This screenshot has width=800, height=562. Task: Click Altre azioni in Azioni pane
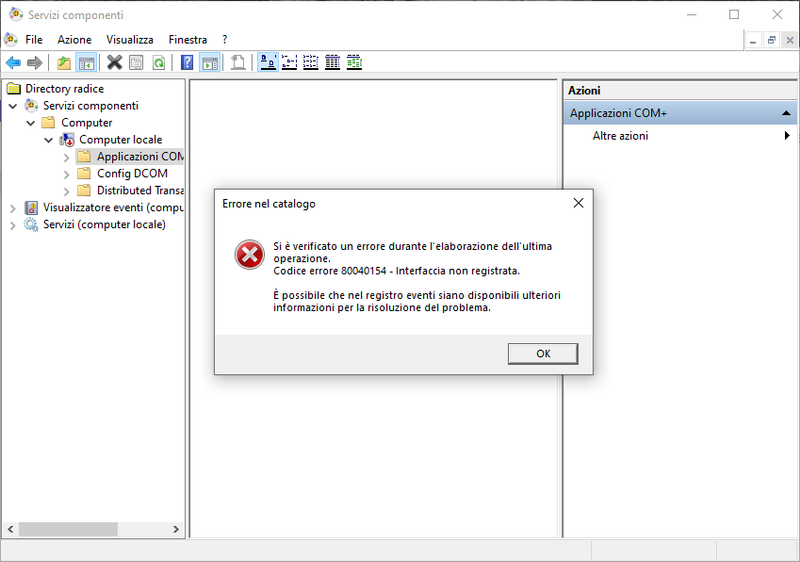[620, 136]
